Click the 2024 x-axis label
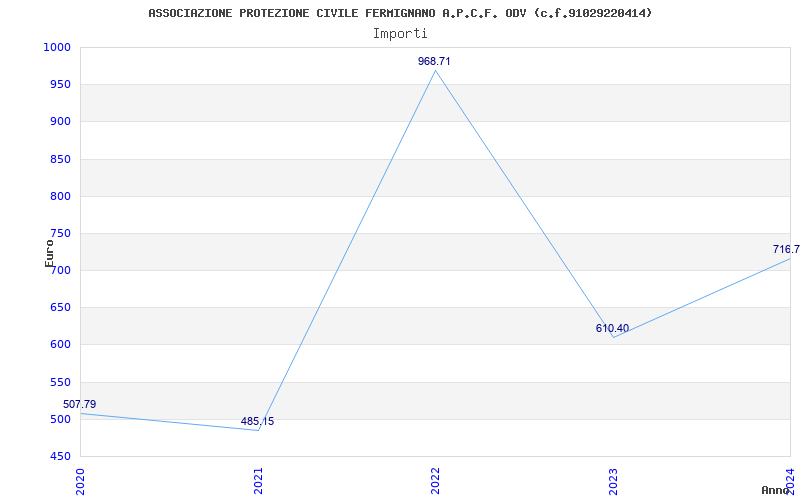 pos(790,480)
